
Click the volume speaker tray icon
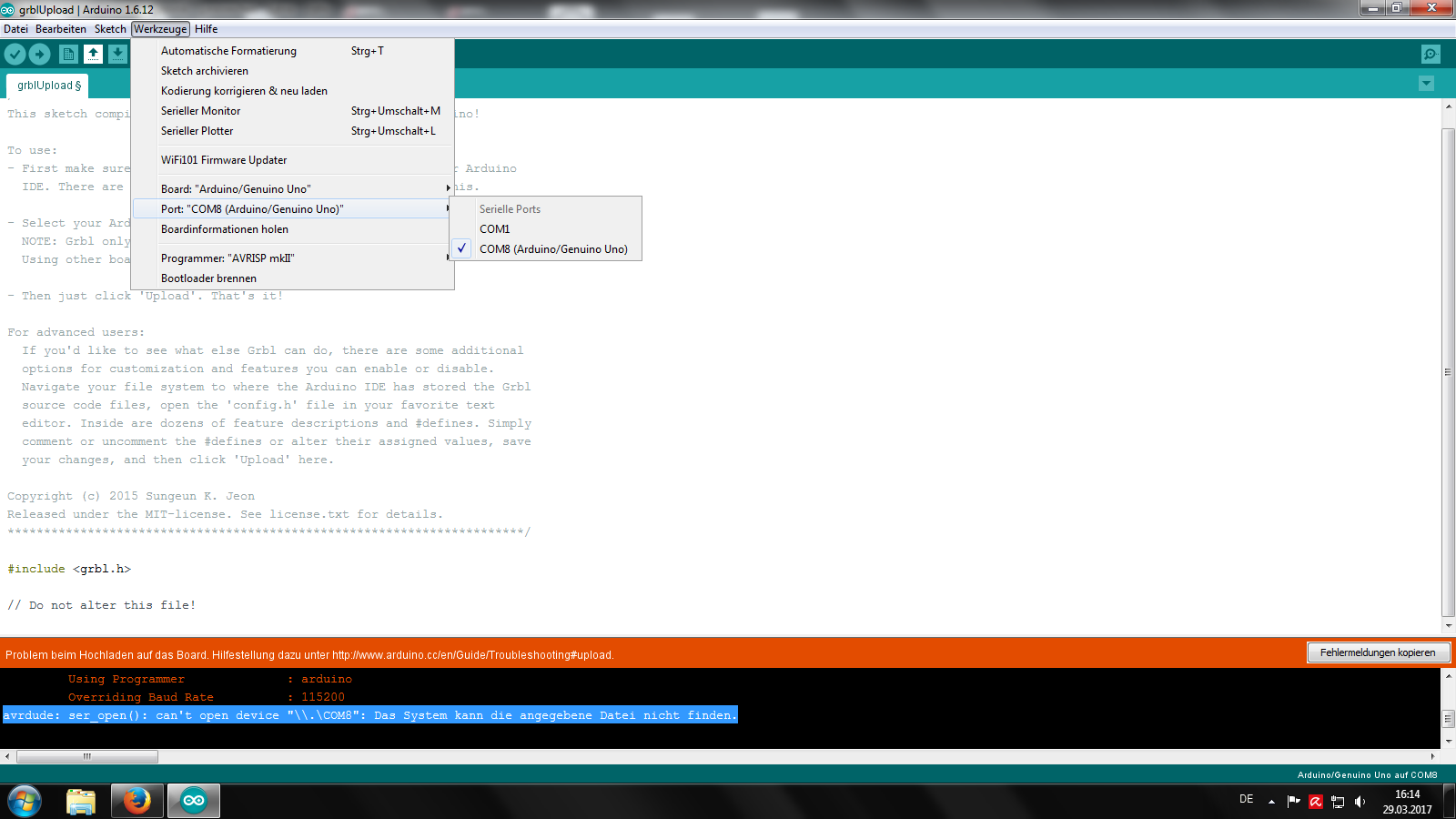coord(1360,802)
